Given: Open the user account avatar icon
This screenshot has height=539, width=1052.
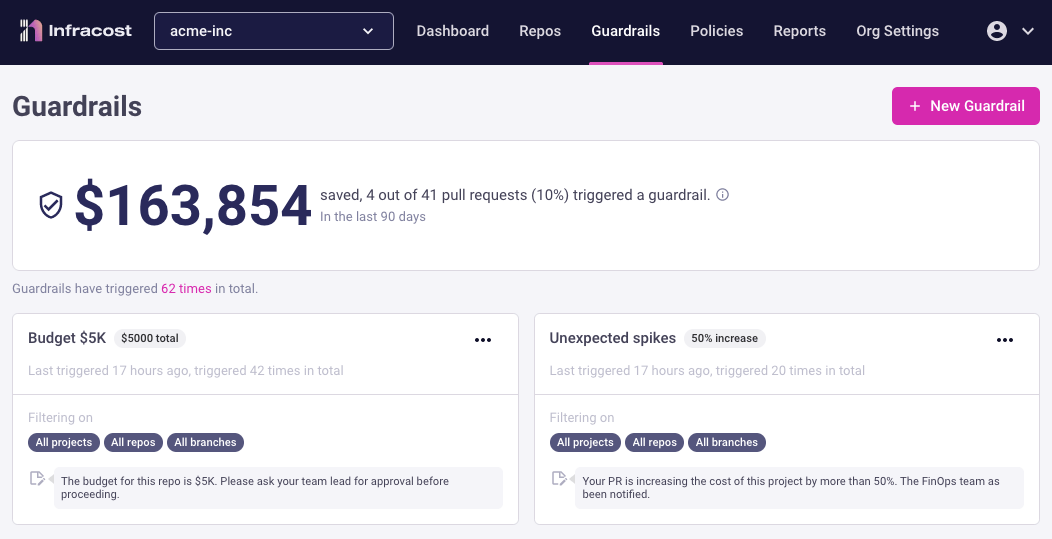Looking at the screenshot, I should (996, 31).
